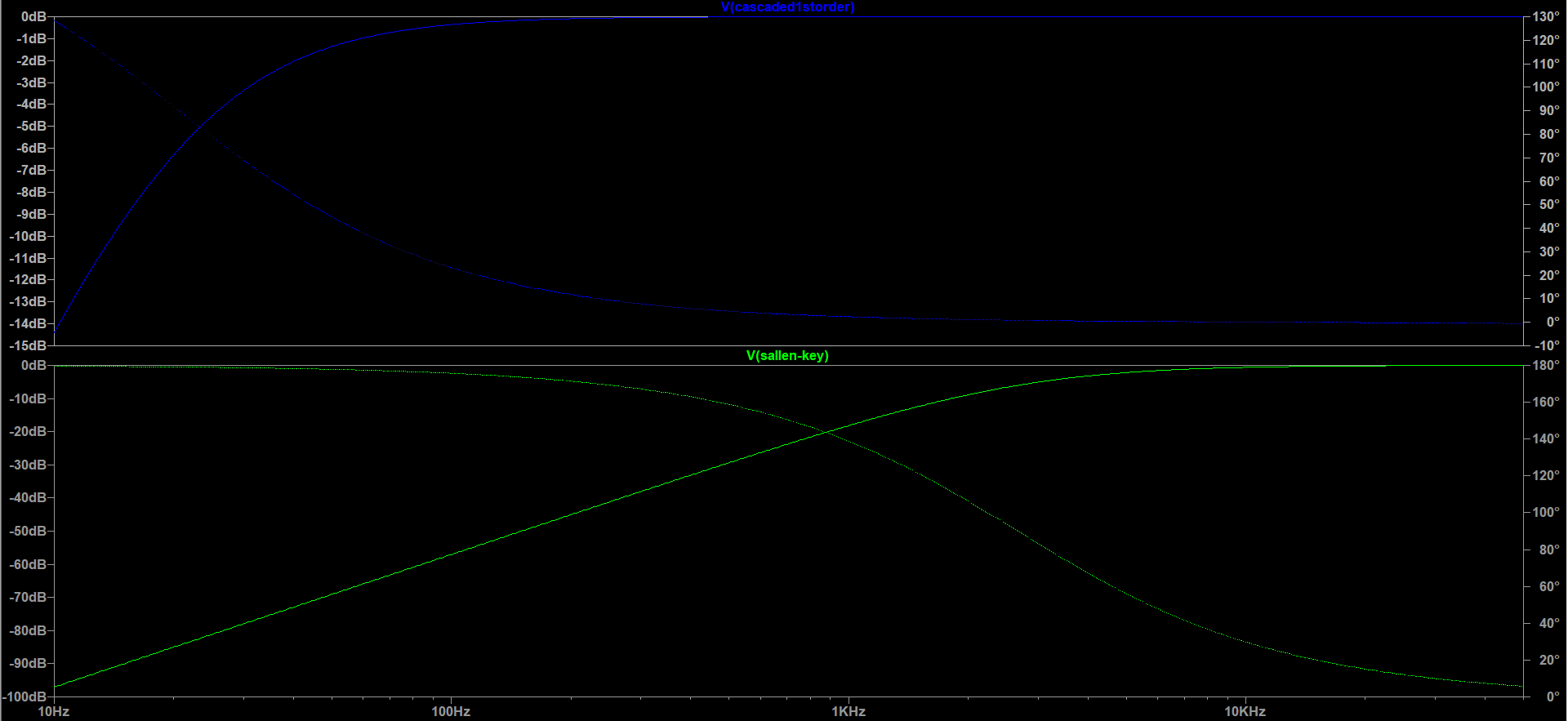Select the -90dB magnitude axis label
The height and width of the screenshot is (721, 1568).
coord(28,663)
